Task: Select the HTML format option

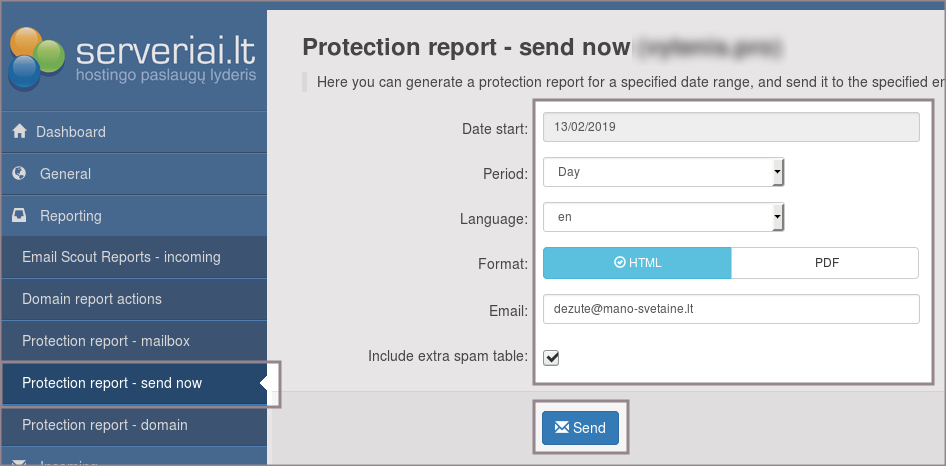Action: pos(637,263)
